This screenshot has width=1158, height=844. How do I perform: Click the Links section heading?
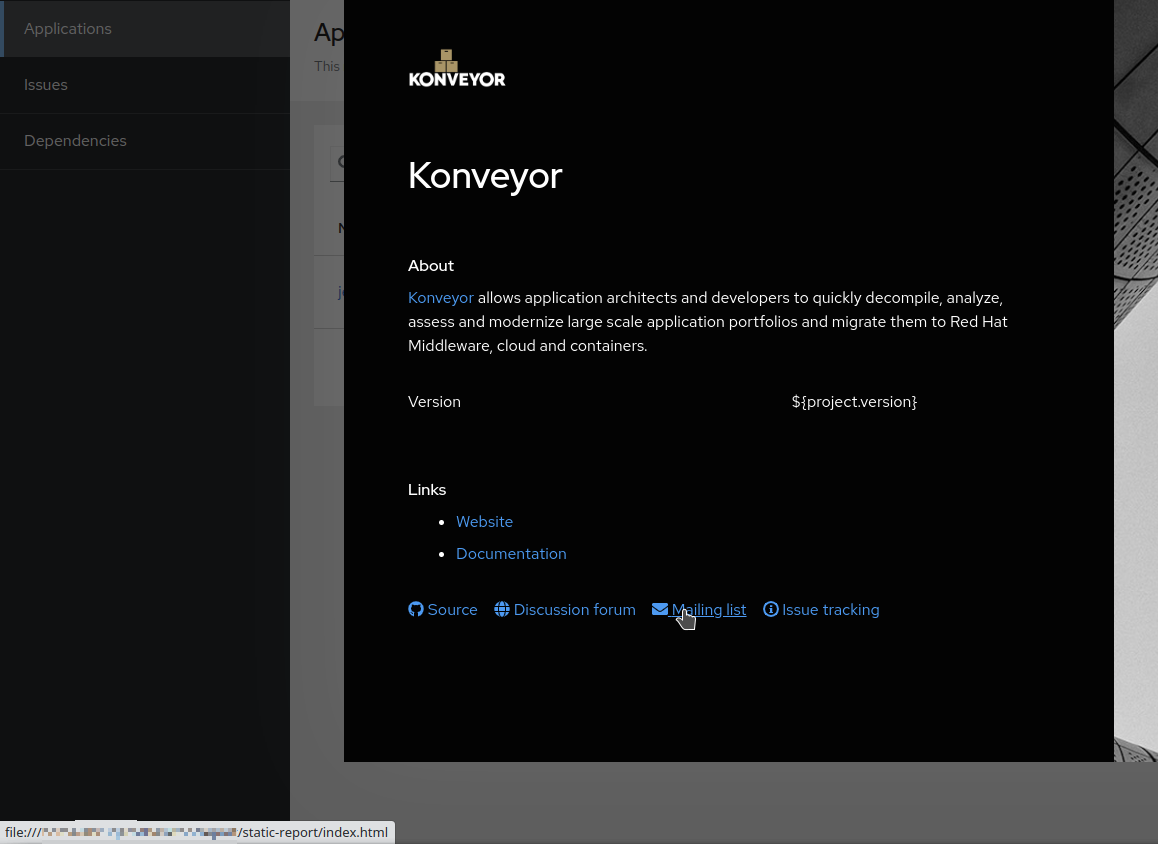tap(427, 490)
